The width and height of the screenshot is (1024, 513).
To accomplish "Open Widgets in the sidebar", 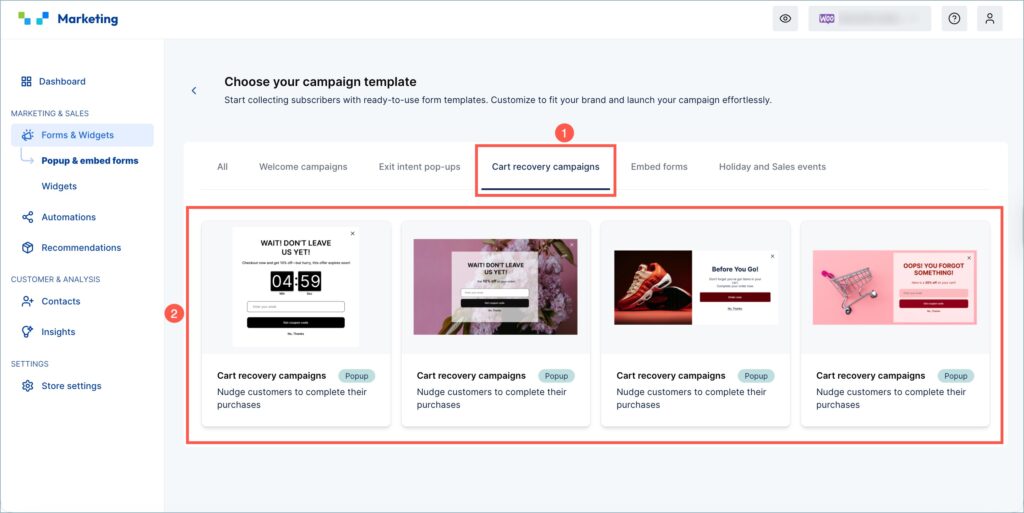I will tap(59, 186).
